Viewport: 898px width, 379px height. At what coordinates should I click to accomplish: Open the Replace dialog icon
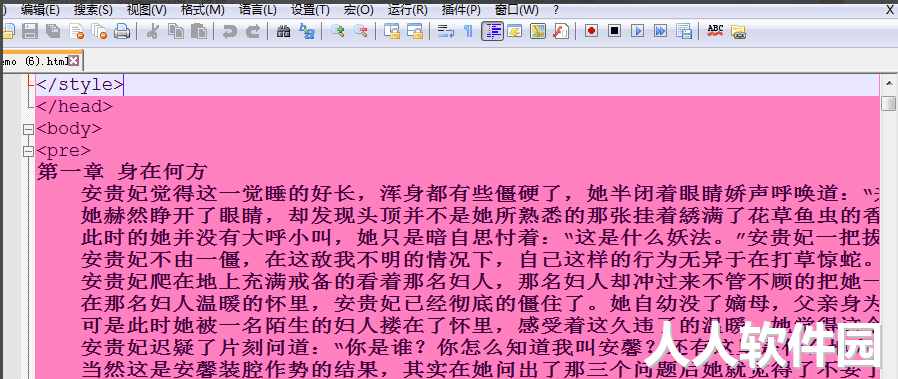307,31
